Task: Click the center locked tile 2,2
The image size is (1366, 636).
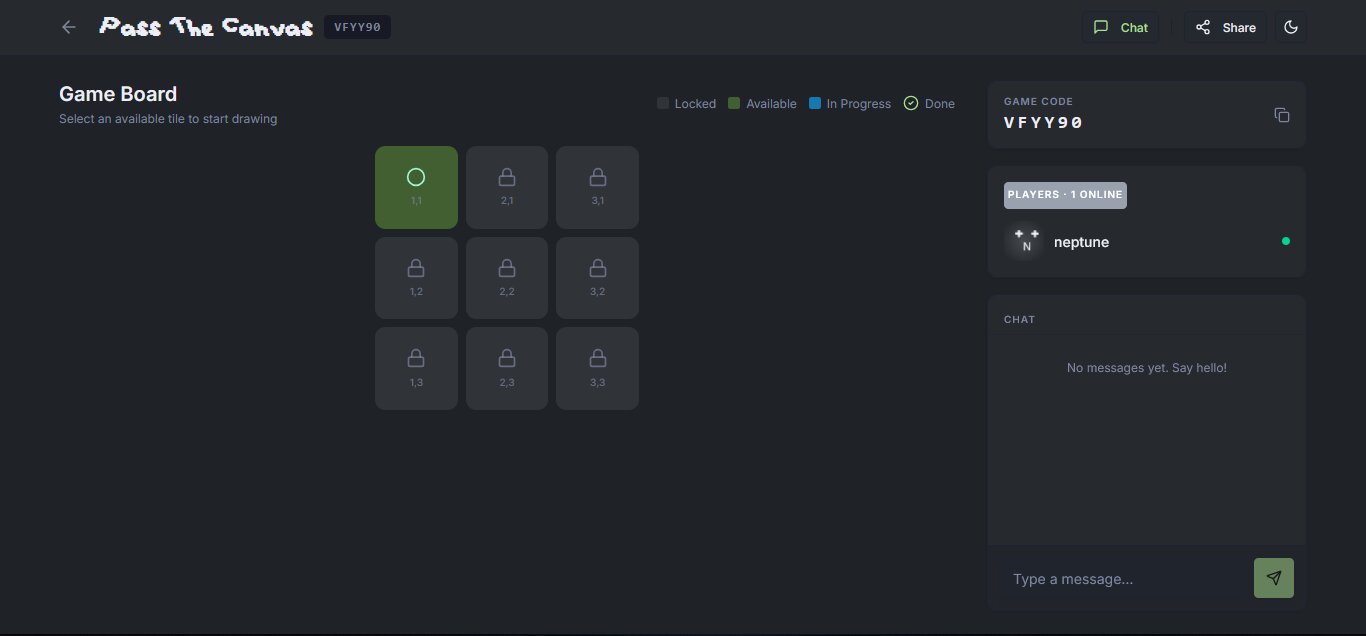Action: tap(507, 278)
